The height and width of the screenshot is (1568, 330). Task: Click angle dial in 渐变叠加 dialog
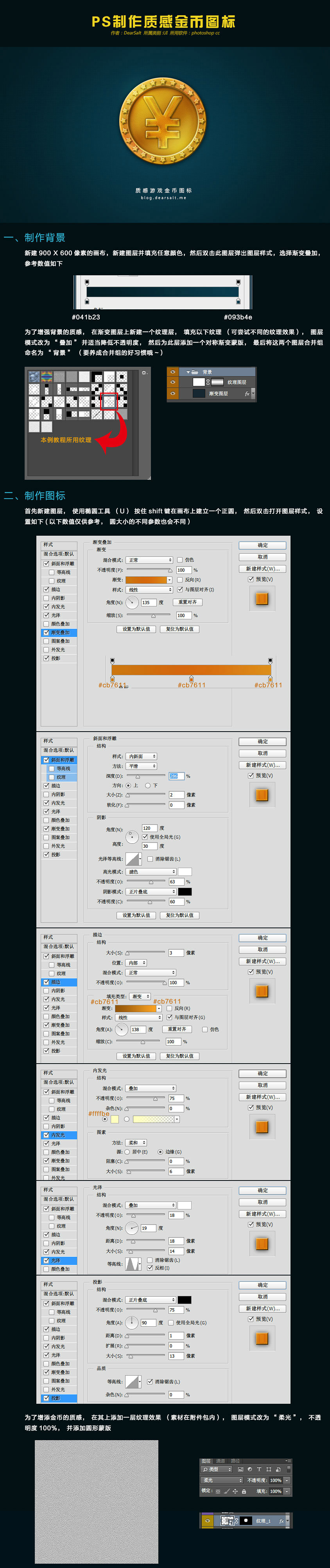(x=132, y=602)
